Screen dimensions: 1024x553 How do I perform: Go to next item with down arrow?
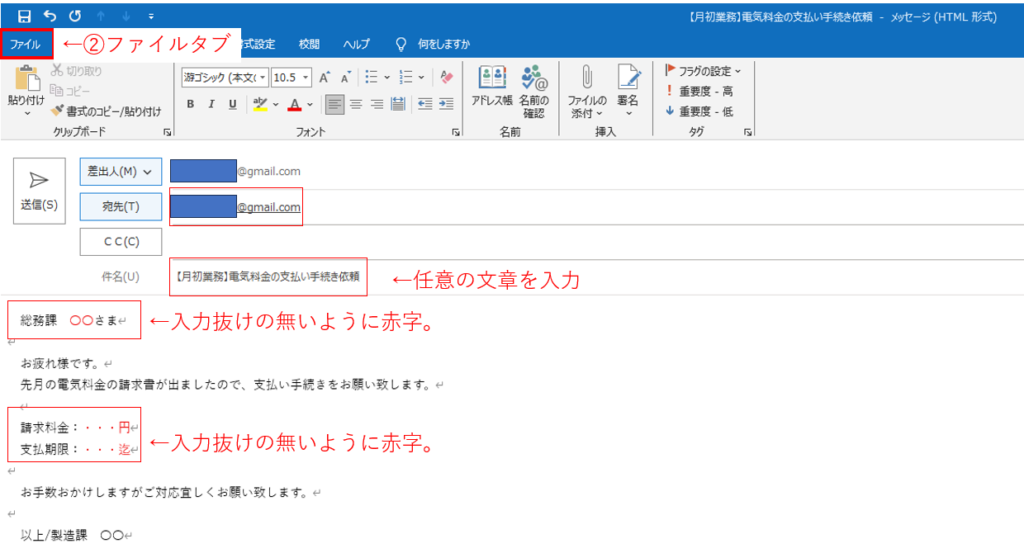tap(126, 16)
